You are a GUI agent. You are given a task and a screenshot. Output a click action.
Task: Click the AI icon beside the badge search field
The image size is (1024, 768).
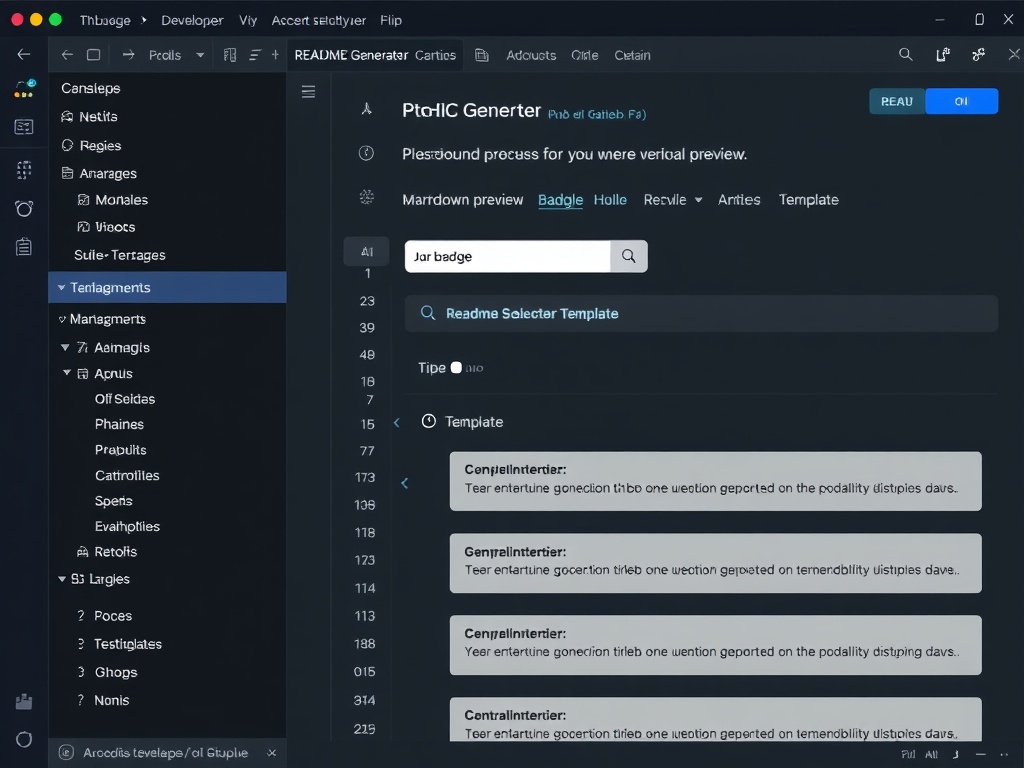coord(366,252)
